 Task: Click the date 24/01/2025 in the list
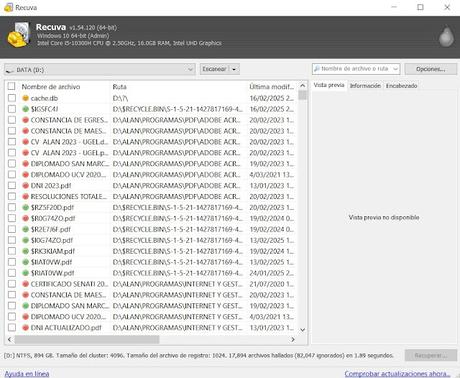[x=272, y=273]
